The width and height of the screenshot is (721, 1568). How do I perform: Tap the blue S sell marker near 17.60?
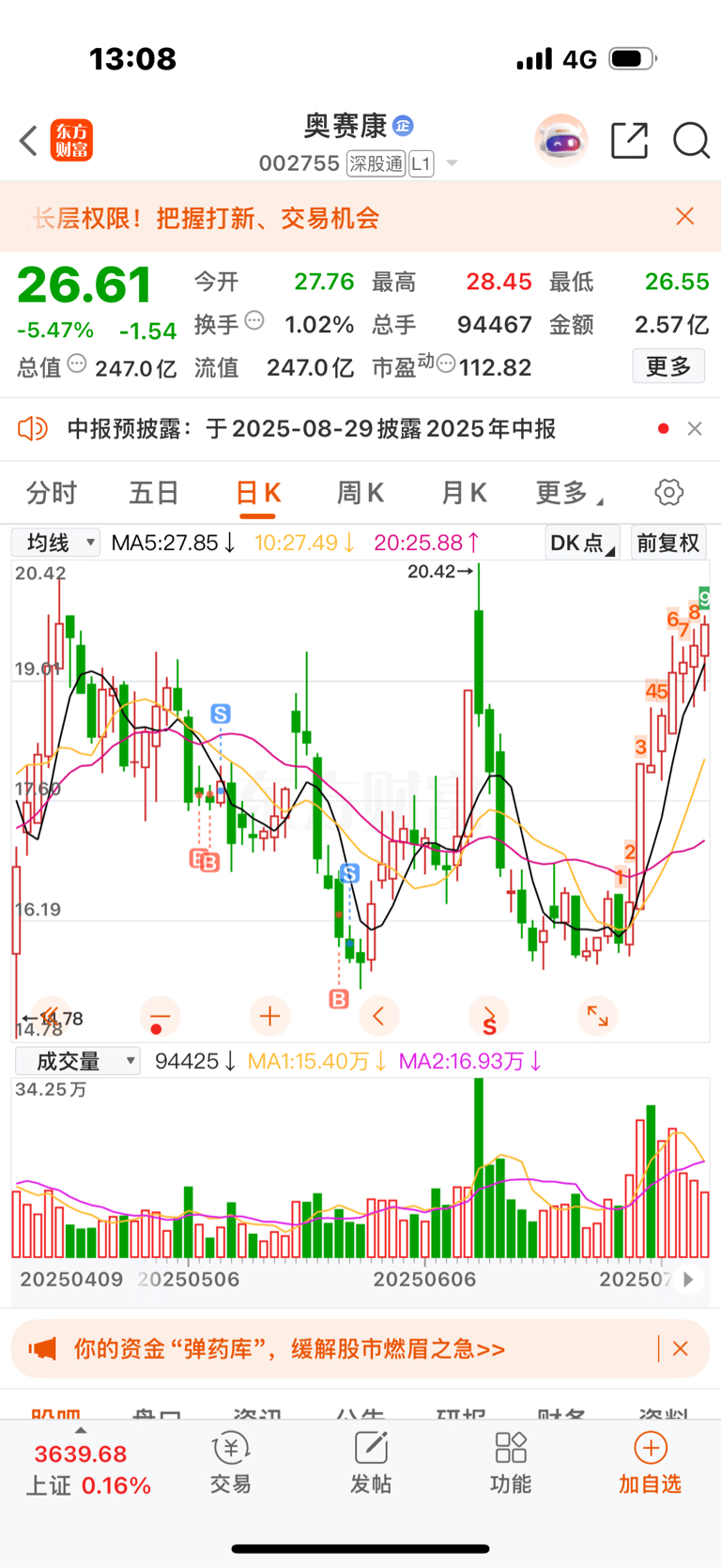[x=221, y=714]
